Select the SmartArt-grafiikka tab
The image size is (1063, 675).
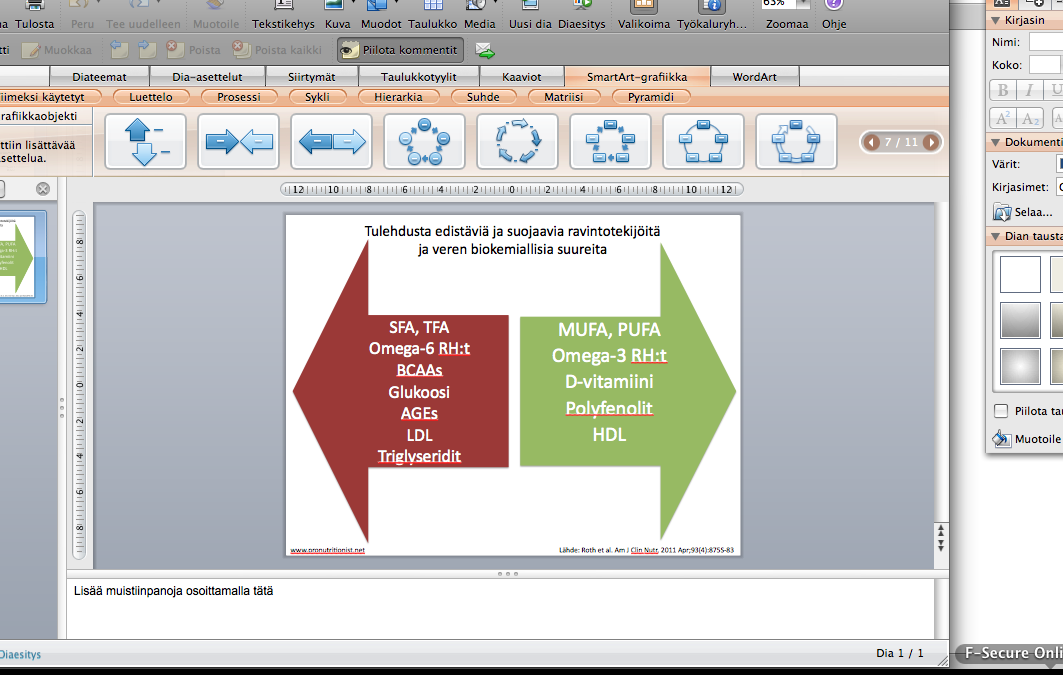pyautogui.click(x=637, y=77)
